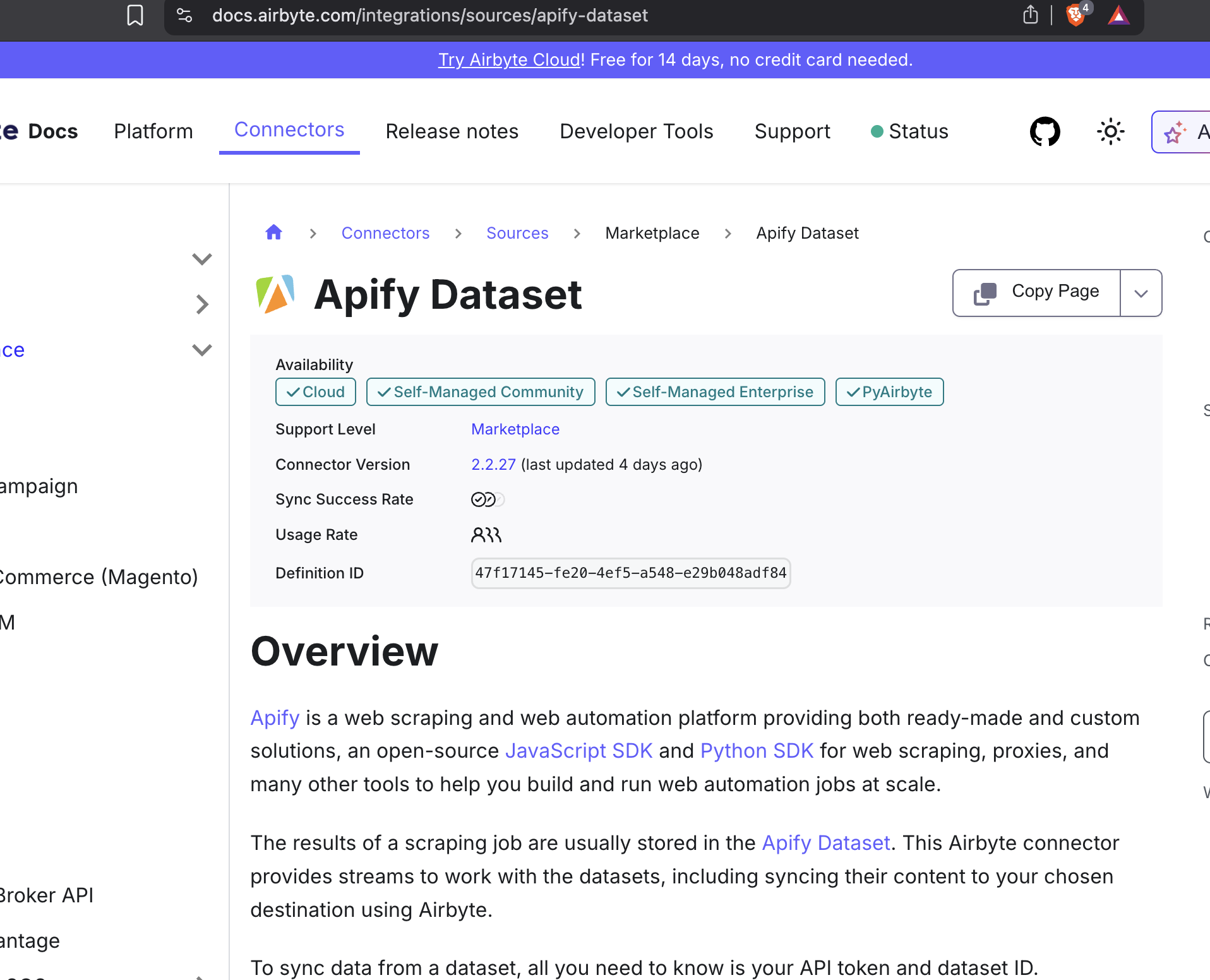The height and width of the screenshot is (980, 1210).
Task: Select the 'ampaign' sidebar item
Action: pos(39,487)
